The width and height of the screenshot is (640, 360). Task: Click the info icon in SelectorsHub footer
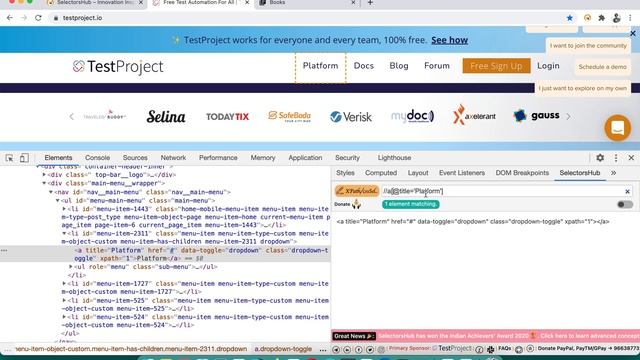coord(479,349)
